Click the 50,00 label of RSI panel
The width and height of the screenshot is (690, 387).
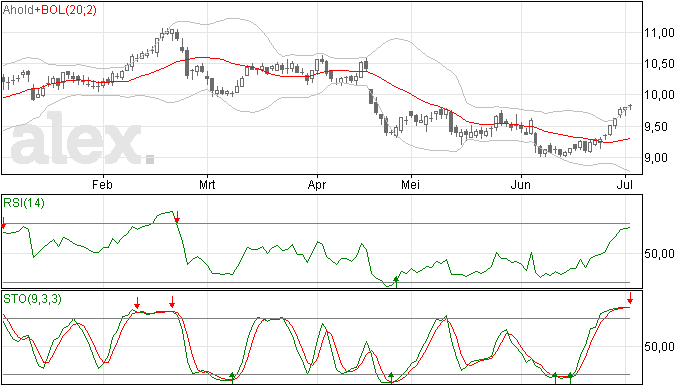point(659,254)
